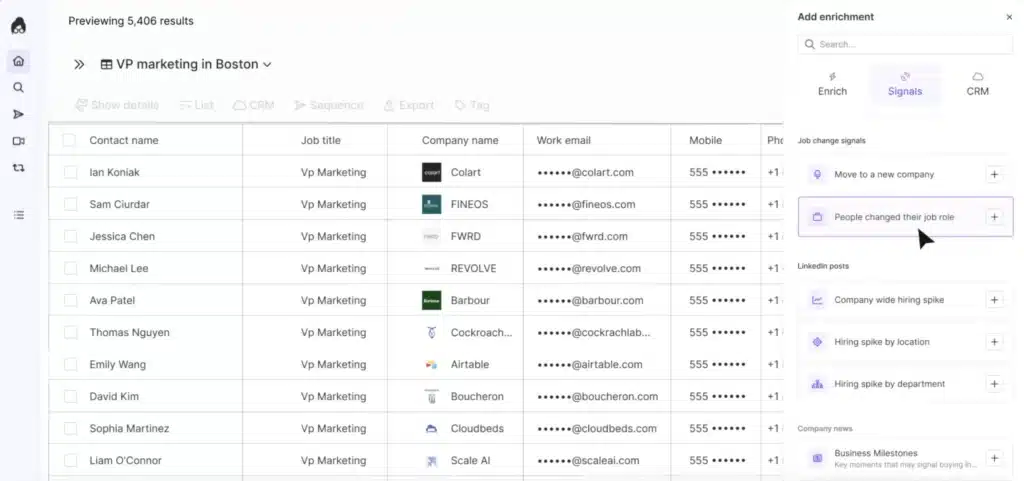The width and height of the screenshot is (1024, 481).
Task: Click the briefcase icon for job role change
Action: (x=817, y=217)
